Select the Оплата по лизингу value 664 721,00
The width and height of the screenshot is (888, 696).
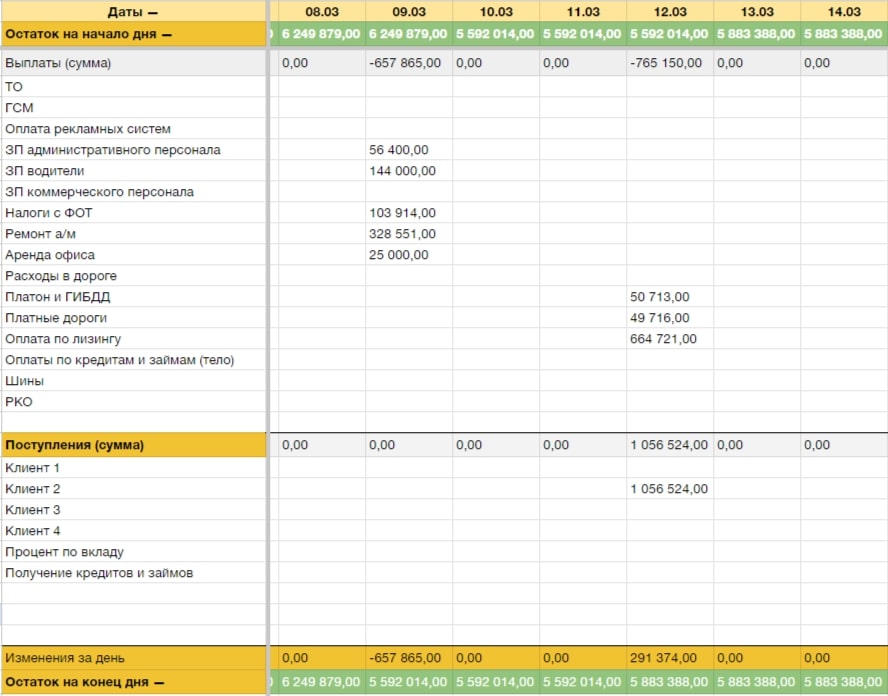[x=664, y=339]
